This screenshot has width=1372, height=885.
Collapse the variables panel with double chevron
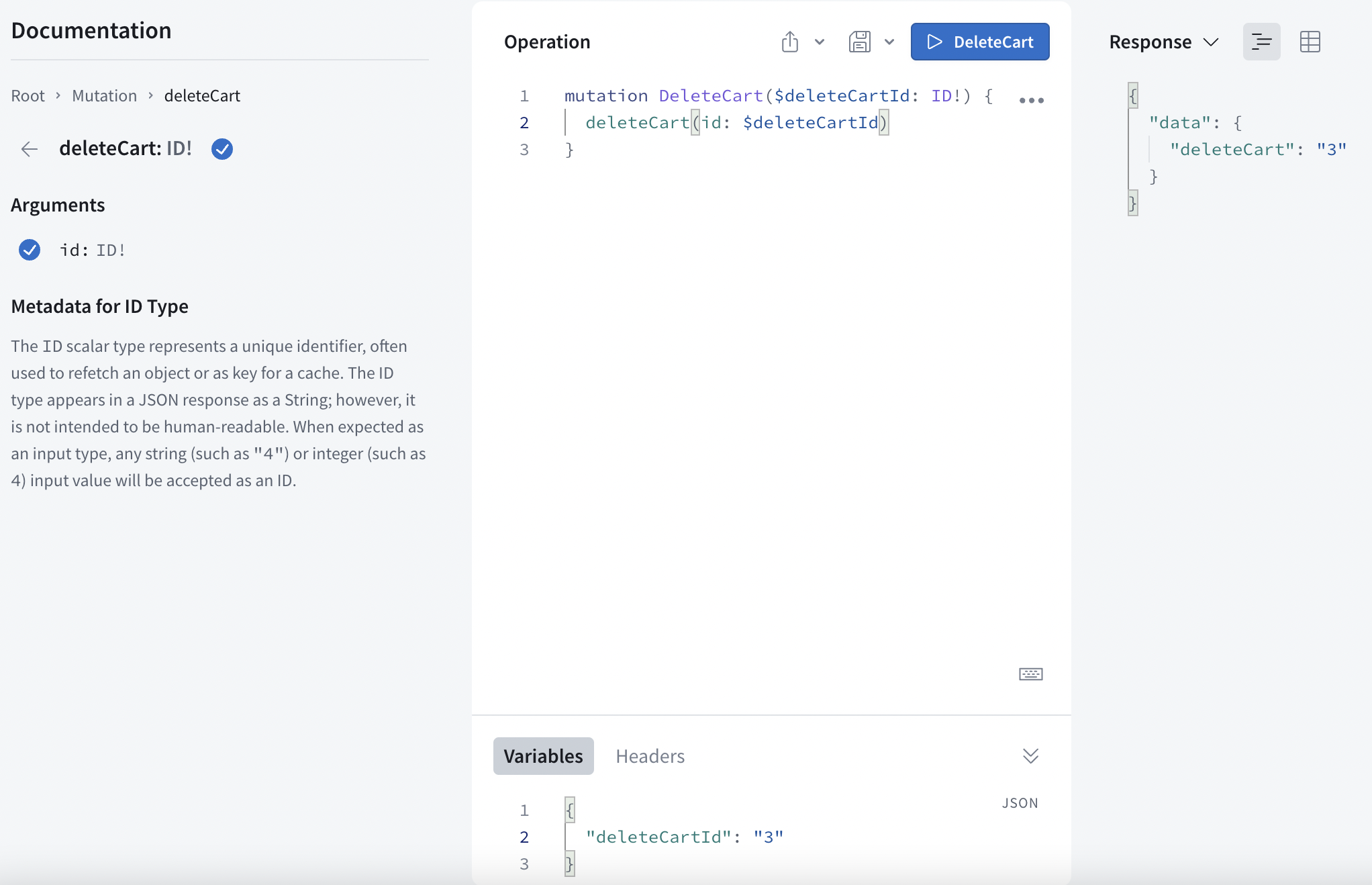pos(1030,756)
